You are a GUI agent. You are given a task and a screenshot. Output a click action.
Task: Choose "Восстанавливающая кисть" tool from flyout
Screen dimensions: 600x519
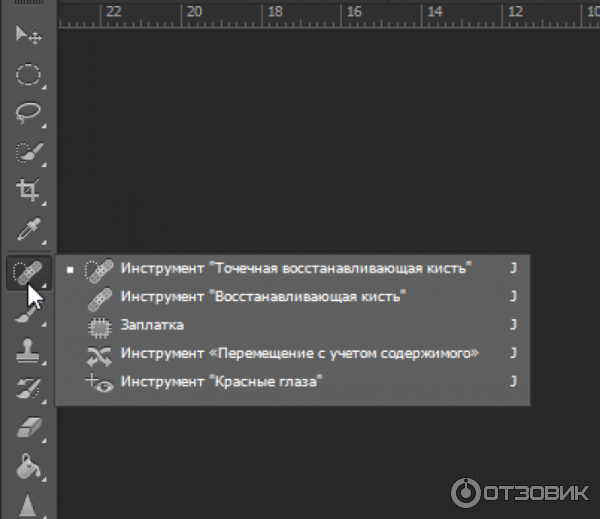click(x=293, y=297)
